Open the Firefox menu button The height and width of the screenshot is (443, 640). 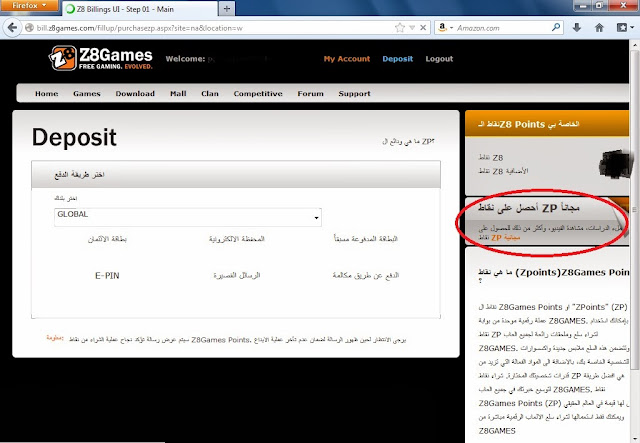29,5
